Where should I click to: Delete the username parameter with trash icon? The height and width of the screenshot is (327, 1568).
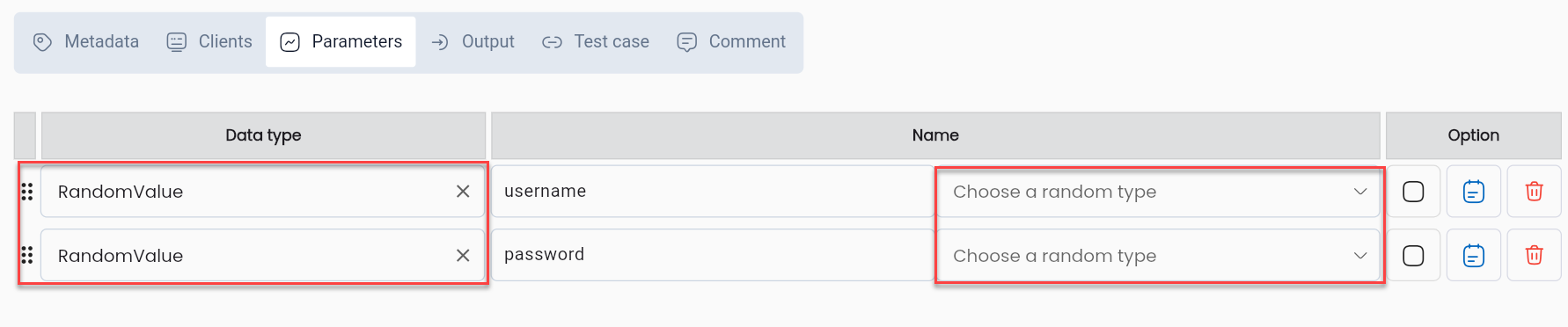(1534, 192)
